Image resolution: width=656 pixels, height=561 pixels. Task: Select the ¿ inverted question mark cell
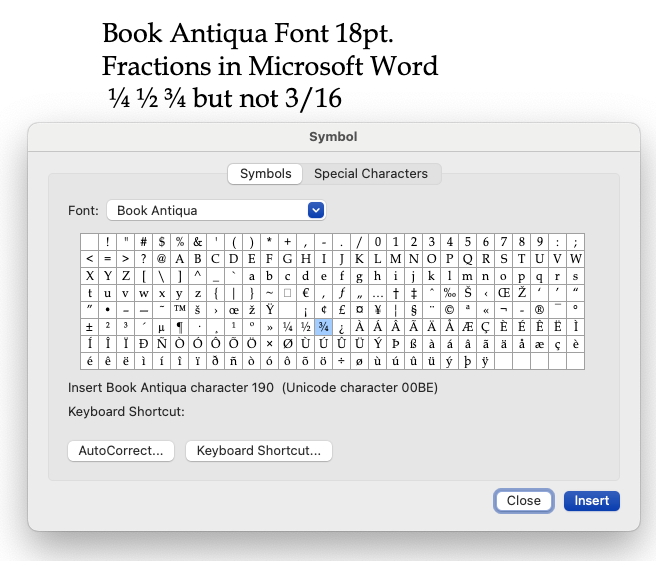[x=341, y=327]
